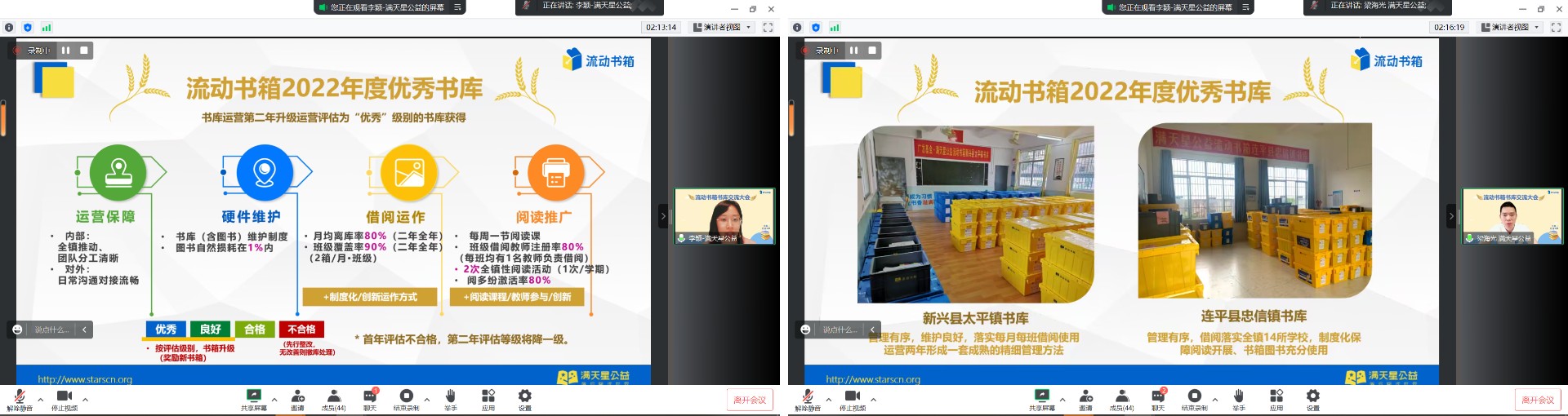The width and height of the screenshot is (1568, 416).
Task: Open Chat (聊天) in left window
Action: point(370,400)
